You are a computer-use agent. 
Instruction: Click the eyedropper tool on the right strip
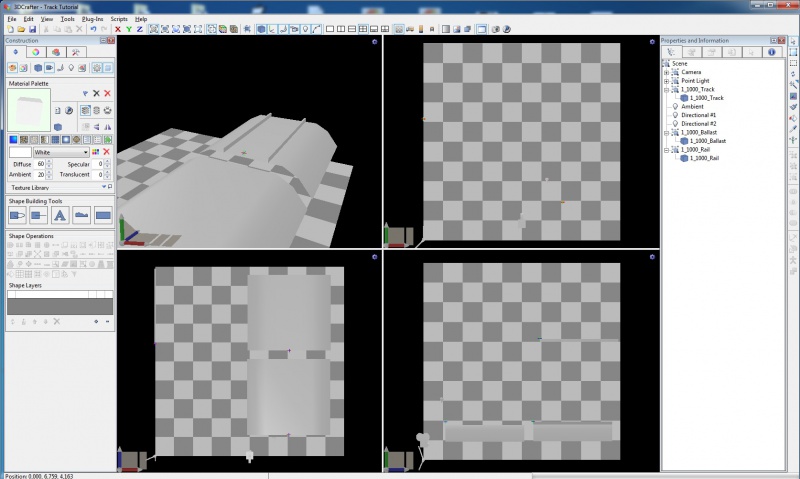(793, 128)
